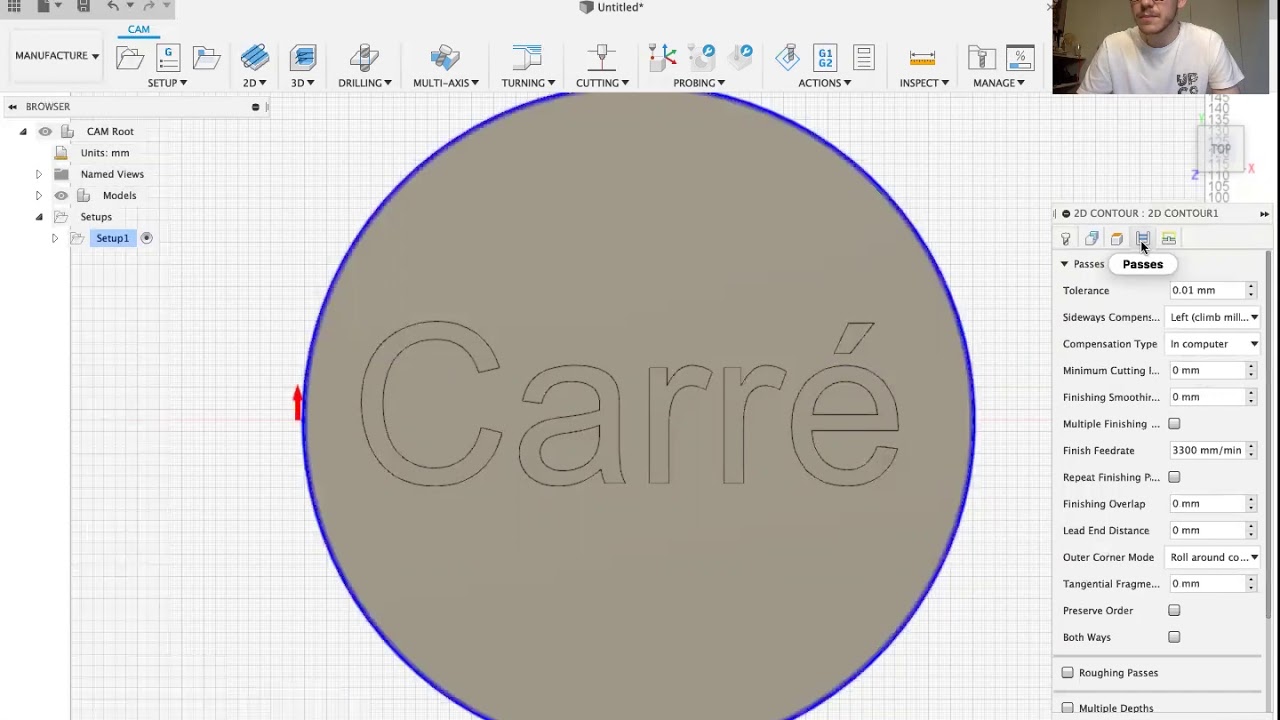Click the New Setup folder icon

(x=130, y=57)
